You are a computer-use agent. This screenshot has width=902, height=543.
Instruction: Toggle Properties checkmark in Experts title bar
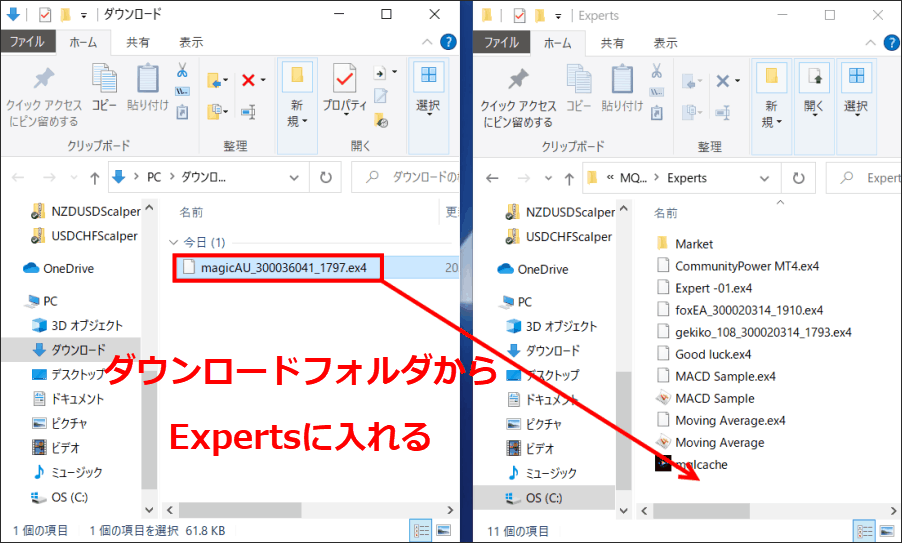coord(517,15)
